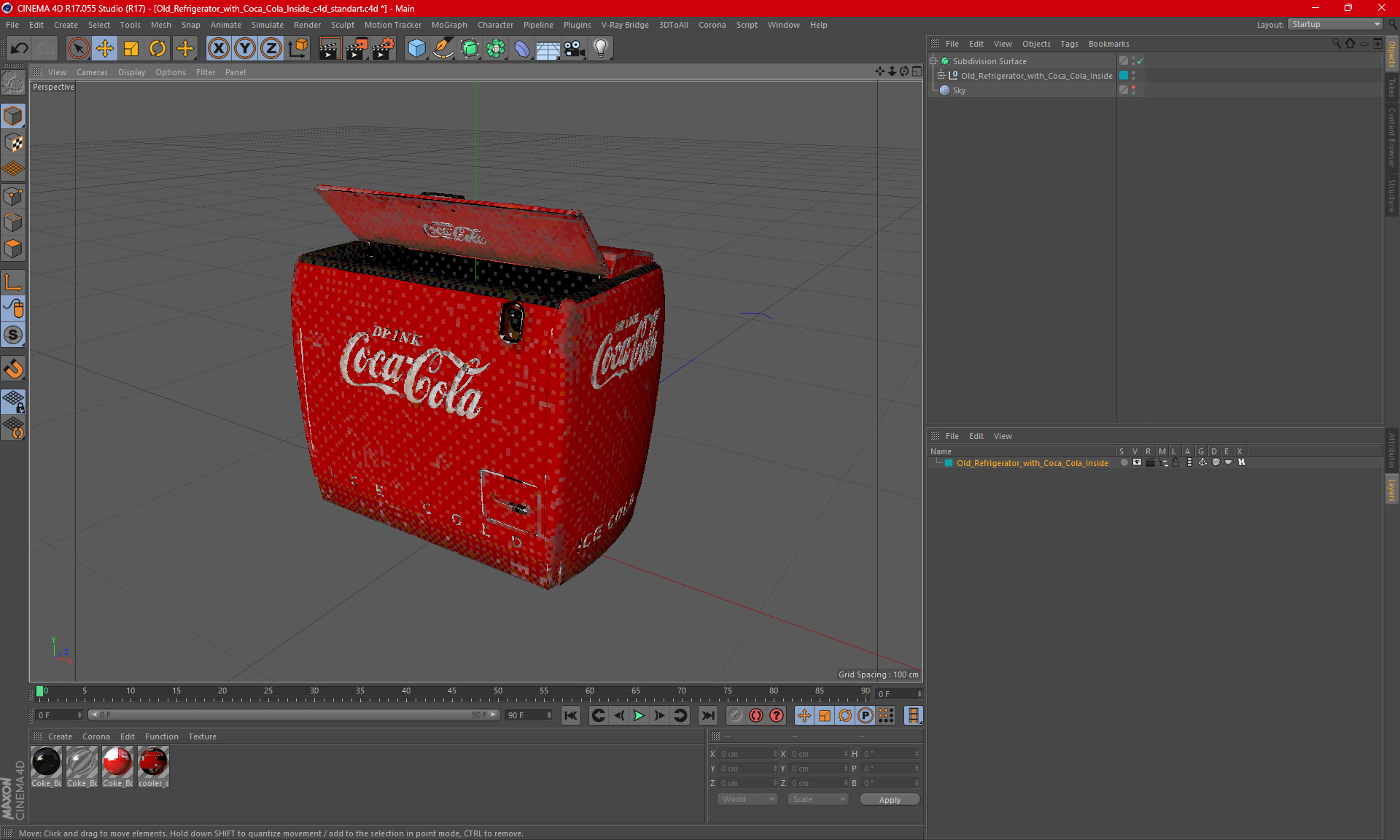Add a Cube primitive object
The width and height of the screenshot is (1400, 840).
click(x=416, y=49)
